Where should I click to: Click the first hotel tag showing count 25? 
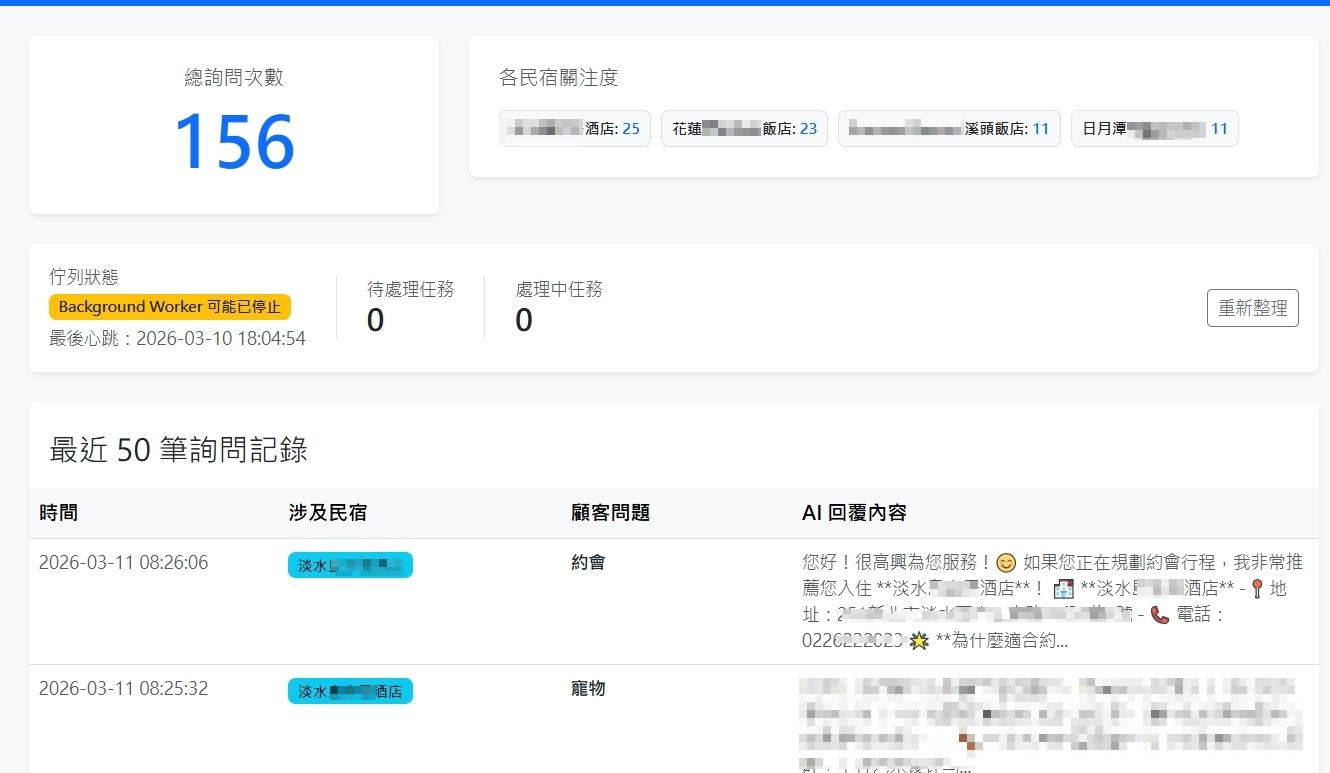click(x=575, y=128)
